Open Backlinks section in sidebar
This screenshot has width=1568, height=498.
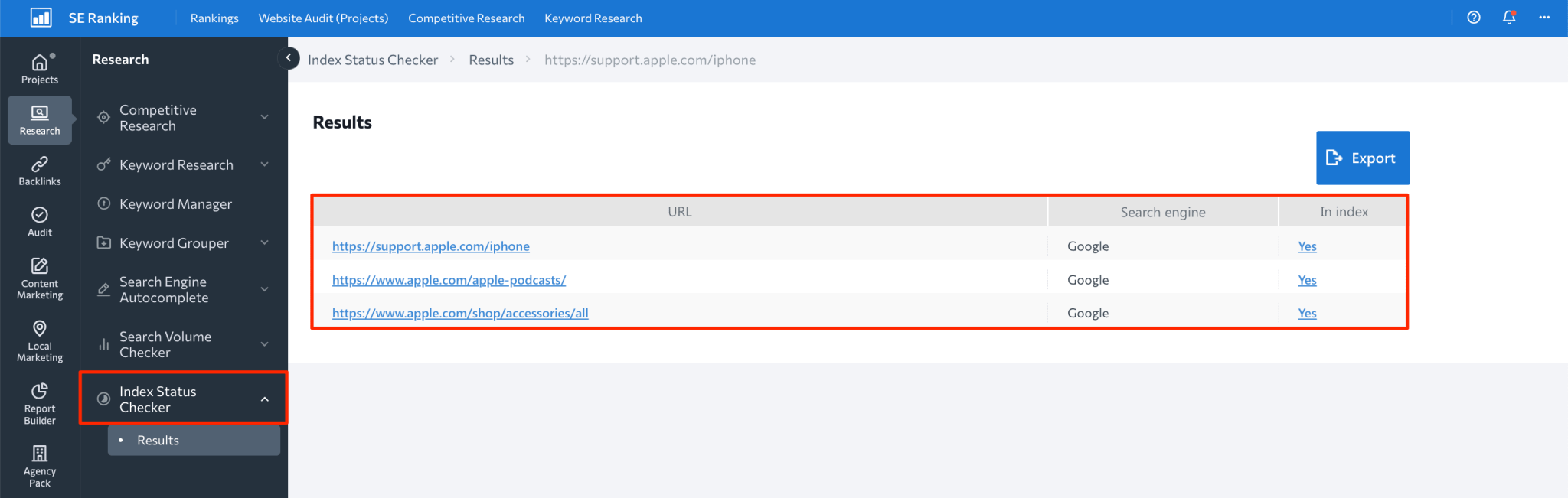coord(40,171)
